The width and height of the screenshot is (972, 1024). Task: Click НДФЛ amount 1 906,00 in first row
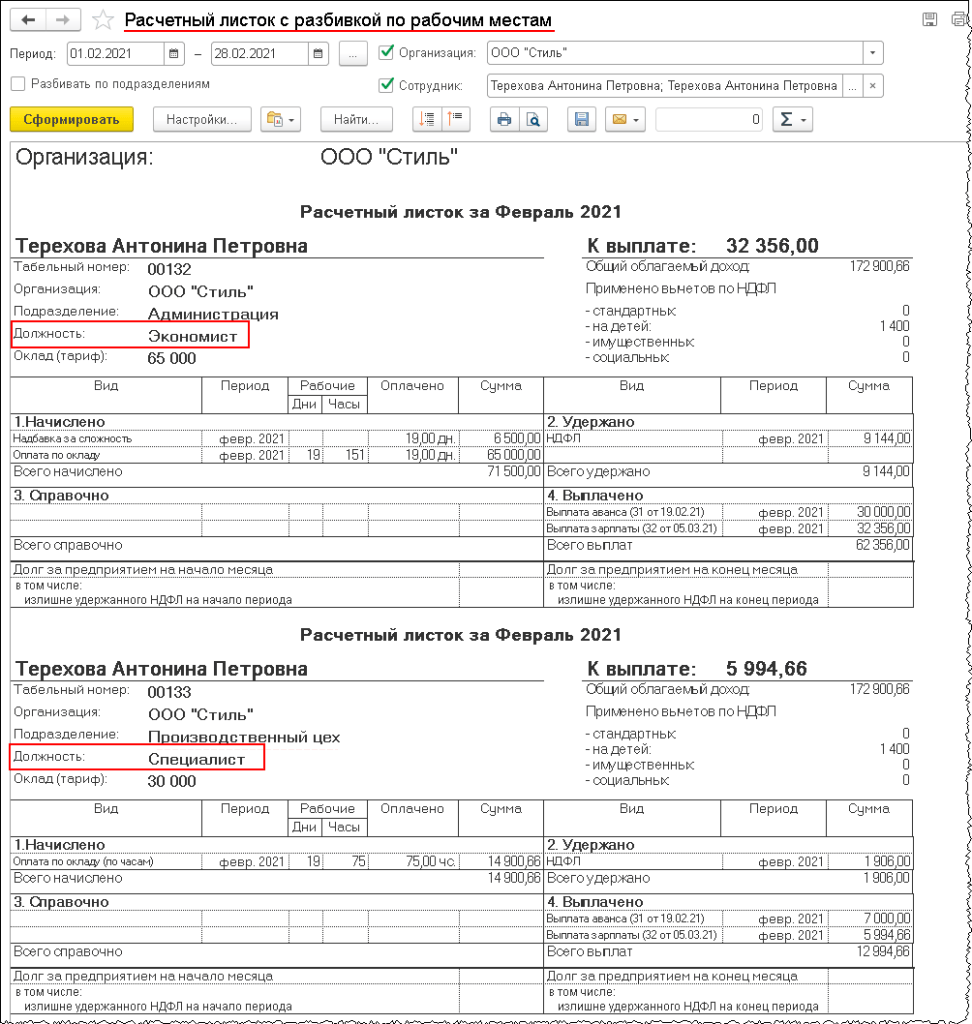tap(886, 862)
